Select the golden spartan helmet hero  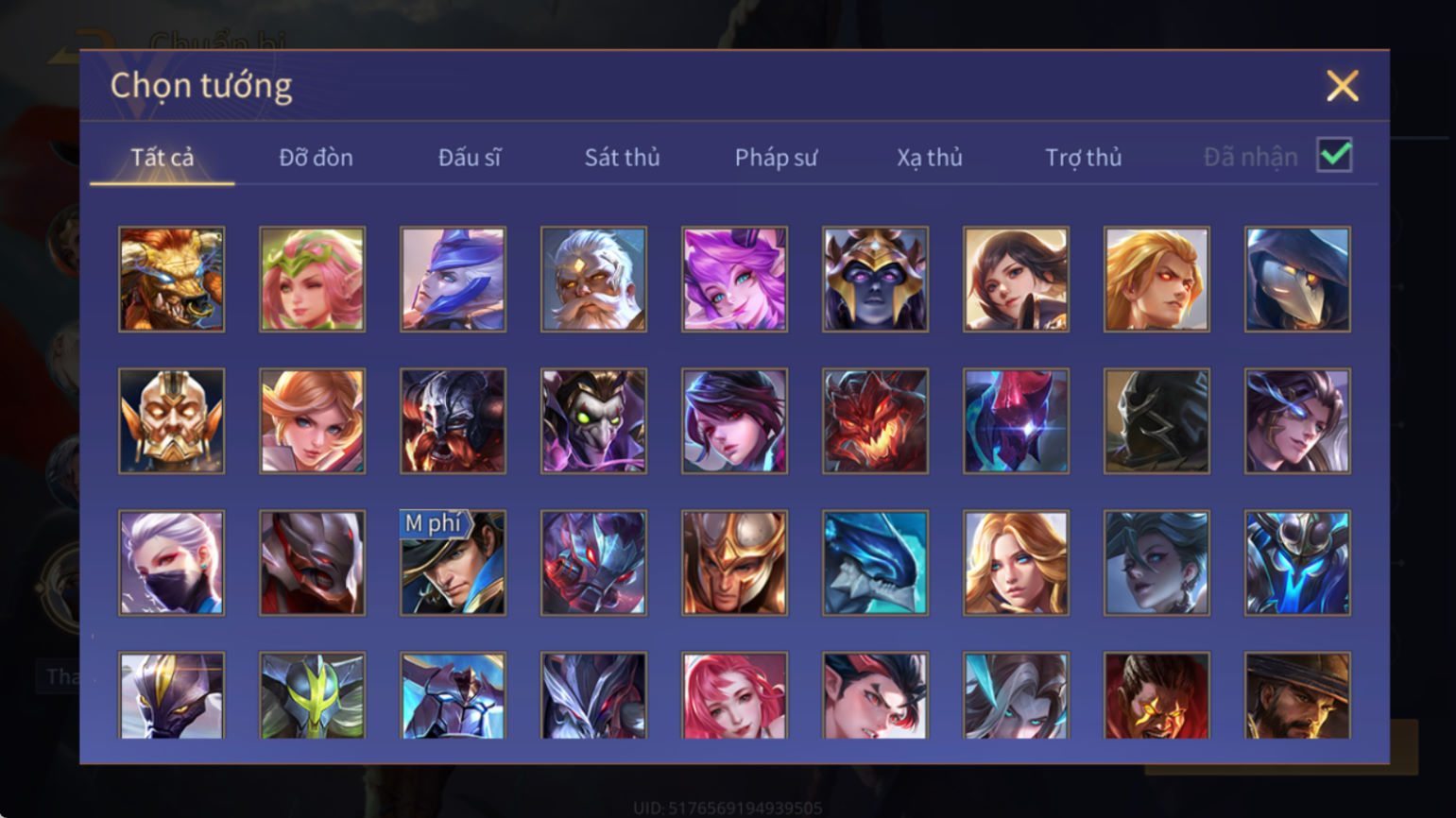coord(734,563)
